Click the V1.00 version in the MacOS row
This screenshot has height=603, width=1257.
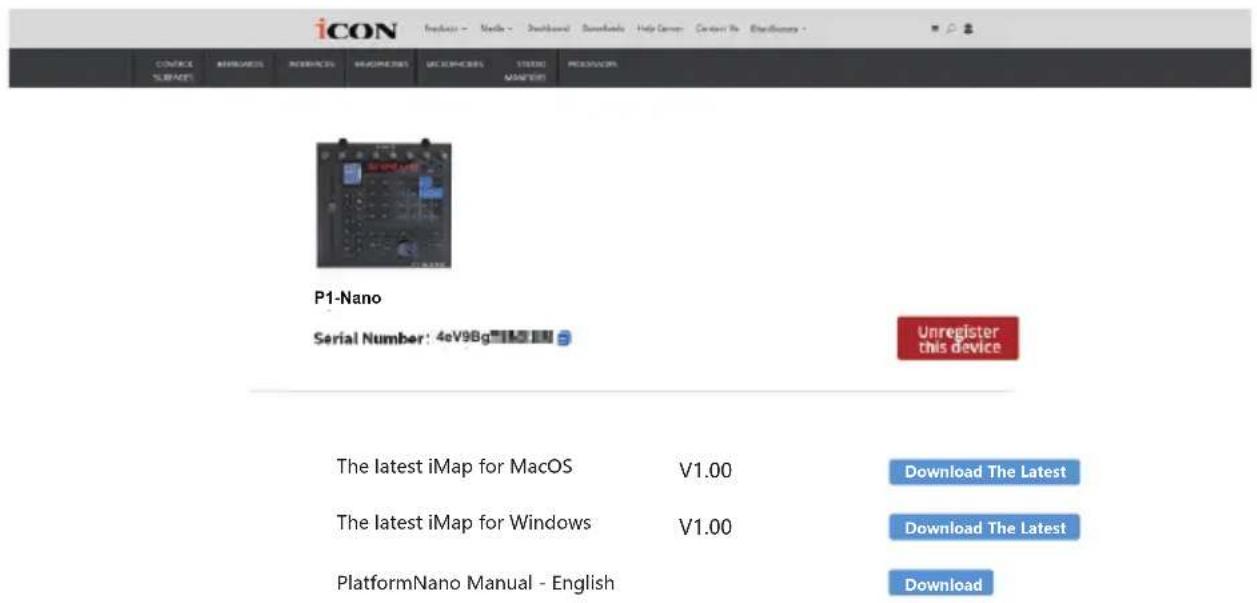tap(705, 471)
